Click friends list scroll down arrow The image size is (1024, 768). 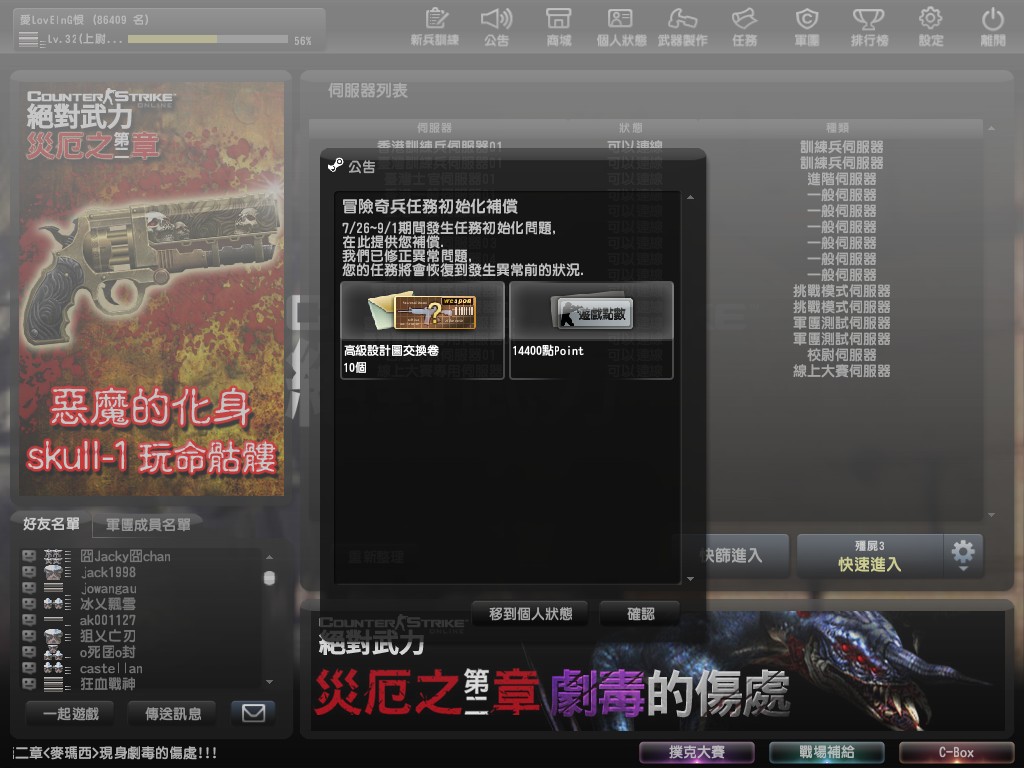pos(269,682)
